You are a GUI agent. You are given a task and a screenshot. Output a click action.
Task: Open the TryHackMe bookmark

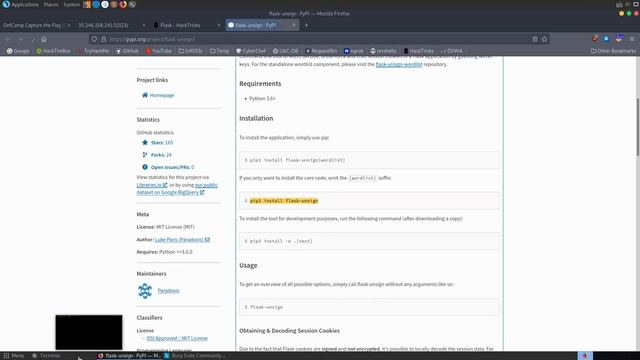tap(93, 51)
